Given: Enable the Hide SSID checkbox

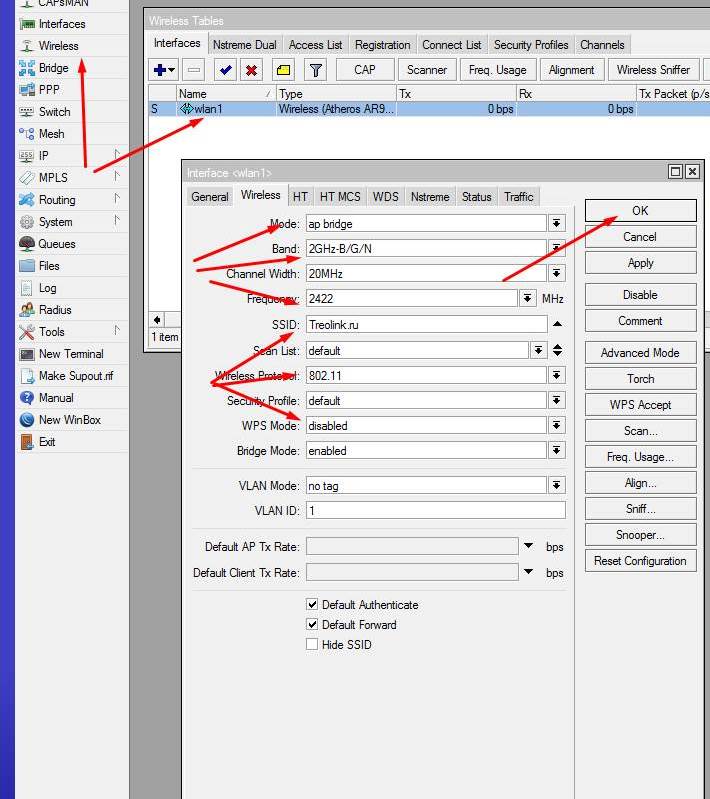Looking at the screenshot, I should click(x=313, y=645).
